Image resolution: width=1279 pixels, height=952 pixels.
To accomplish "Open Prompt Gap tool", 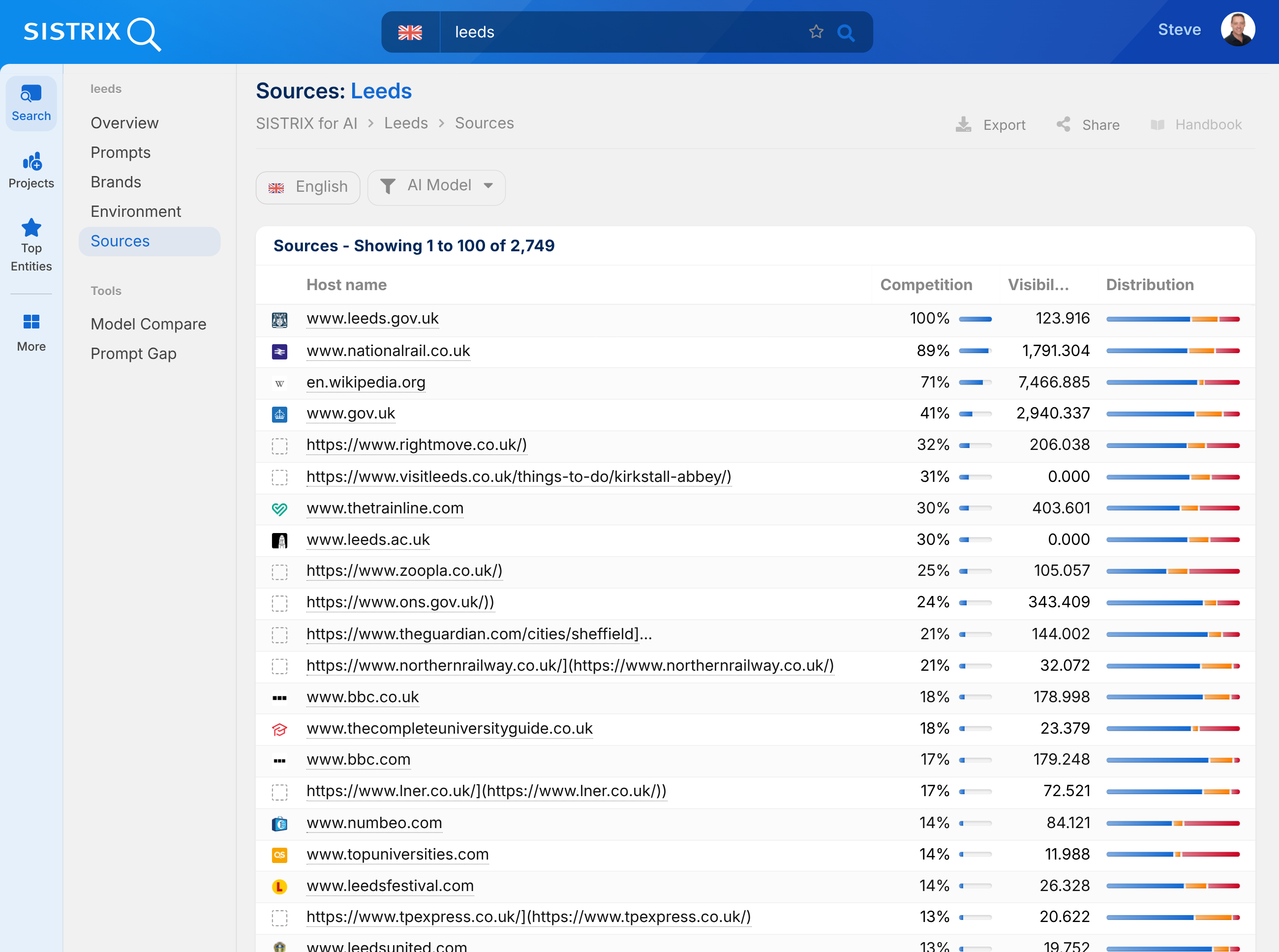I will click(x=133, y=353).
